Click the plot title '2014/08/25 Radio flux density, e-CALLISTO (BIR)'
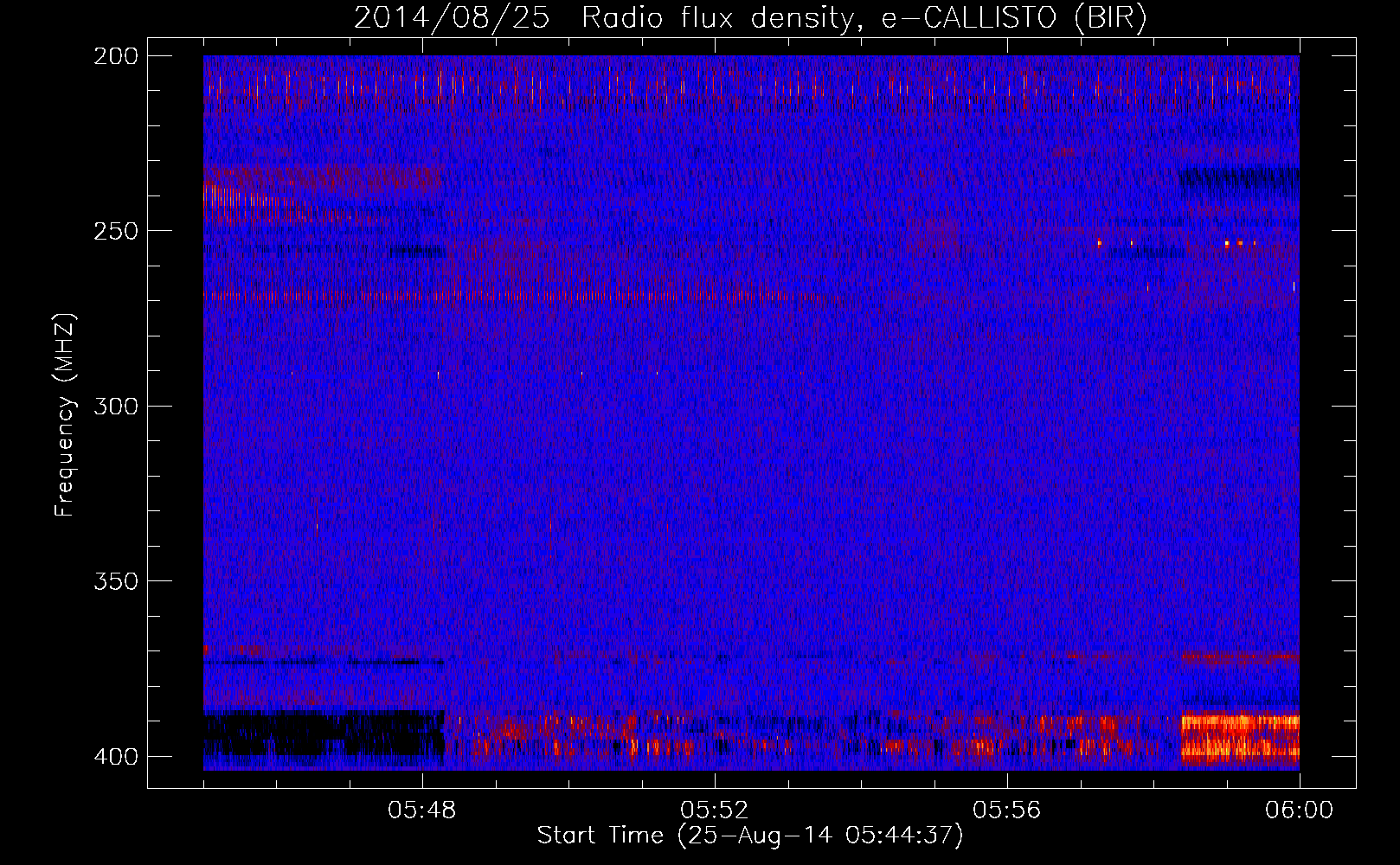This screenshot has width=1400, height=865. point(750,17)
